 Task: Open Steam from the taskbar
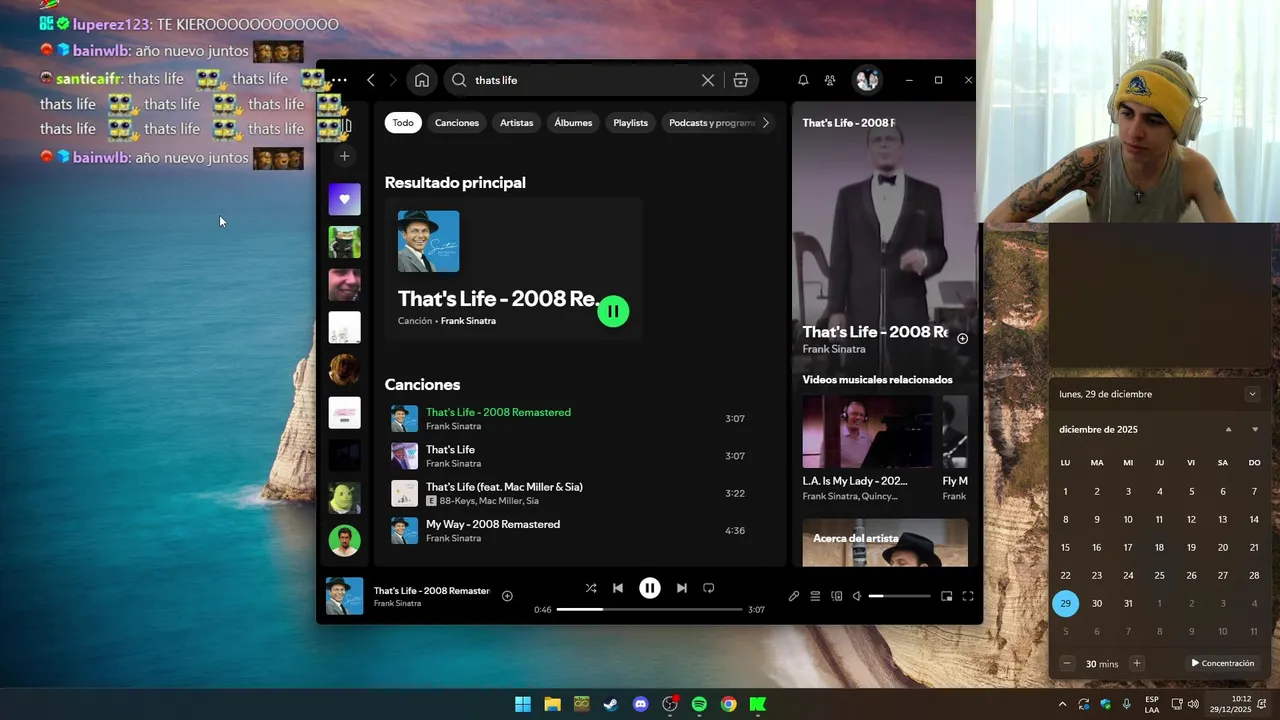point(611,704)
